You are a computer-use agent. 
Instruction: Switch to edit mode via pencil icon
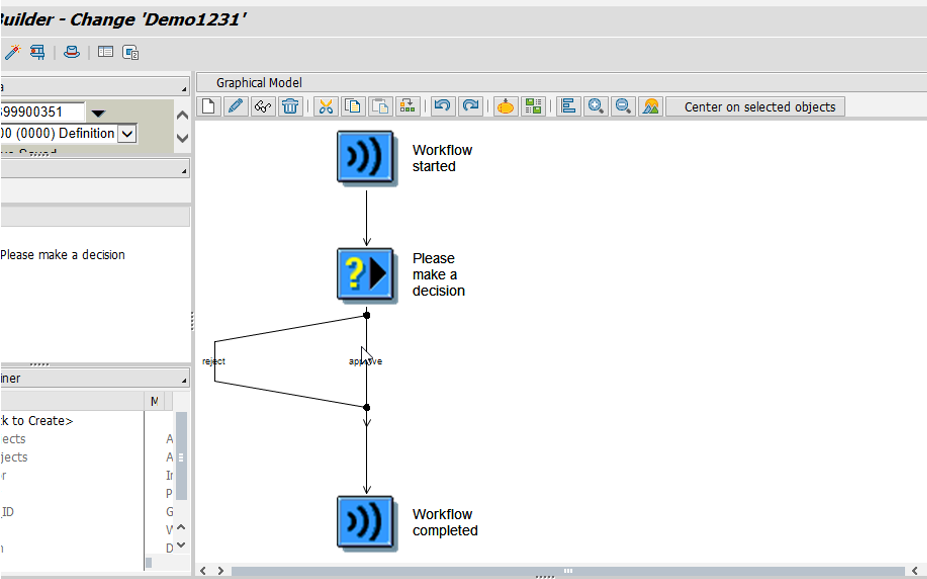[235, 106]
